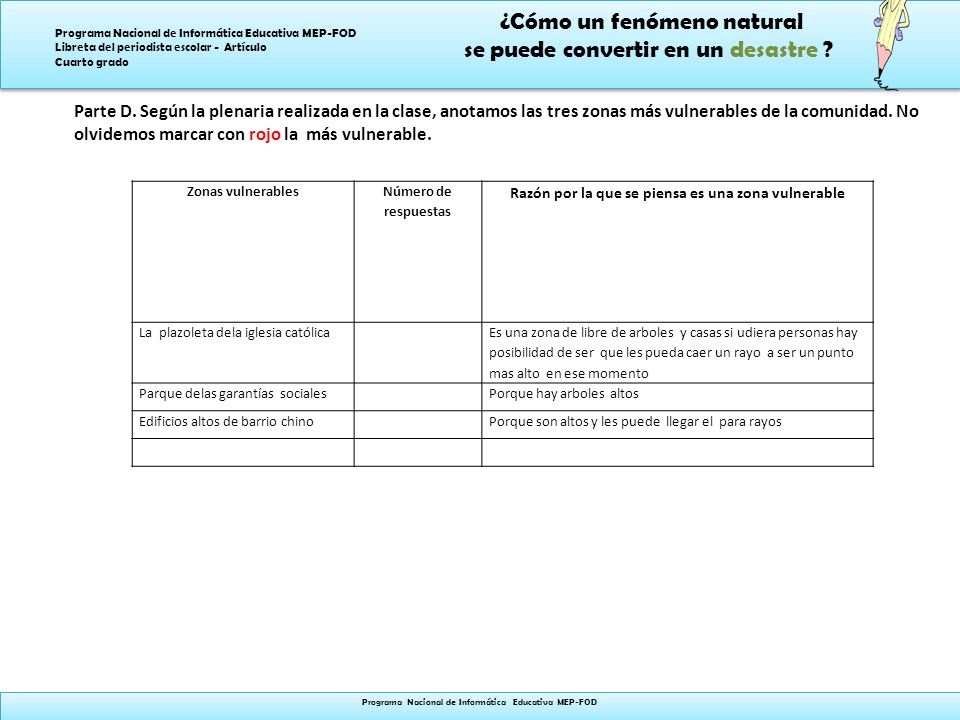This screenshot has height=720, width=960.
Task: Click reason 'Porque hay arboles altos'
Action: coord(677,397)
